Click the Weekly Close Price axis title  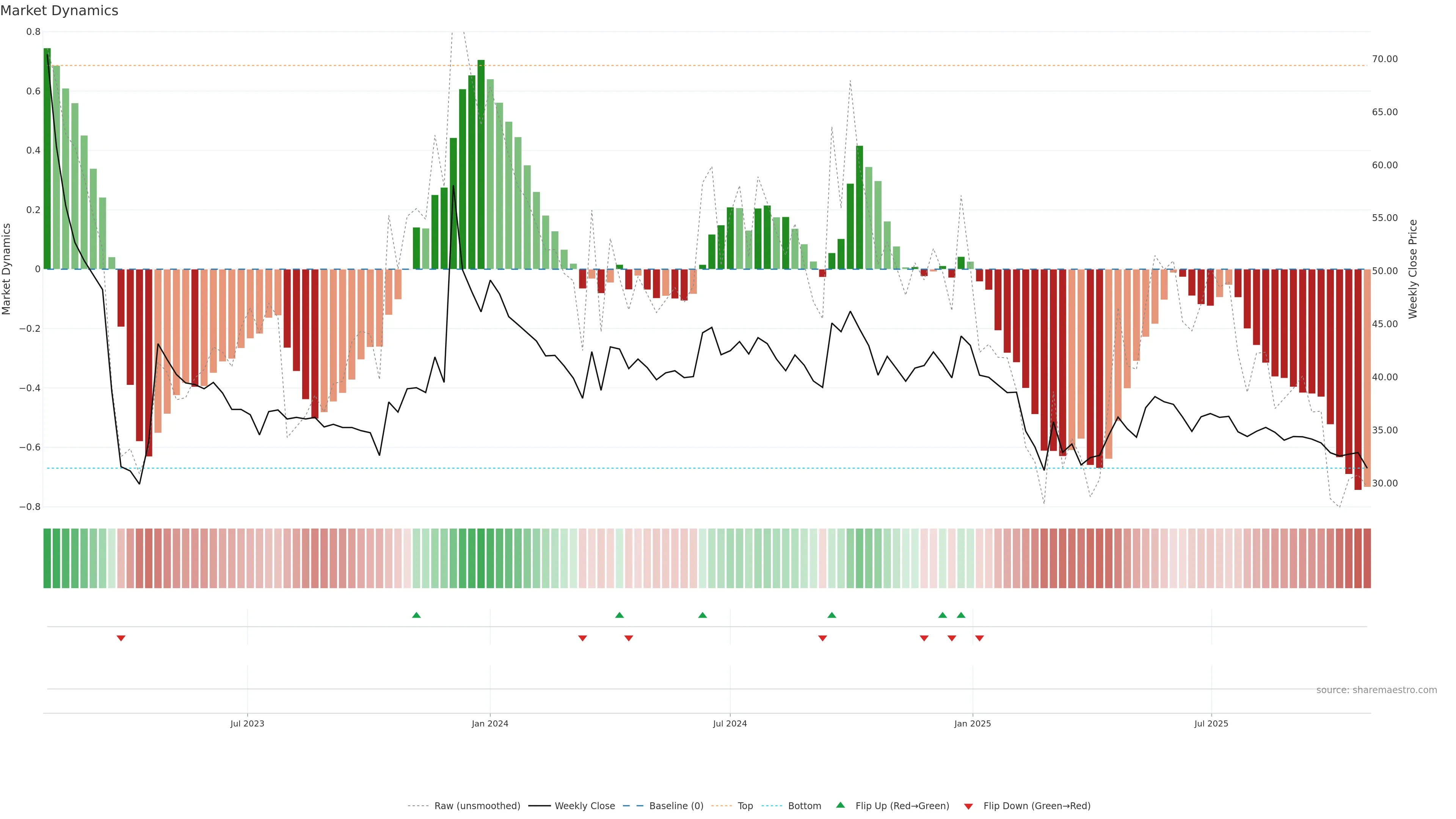[x=1412, y=269]
